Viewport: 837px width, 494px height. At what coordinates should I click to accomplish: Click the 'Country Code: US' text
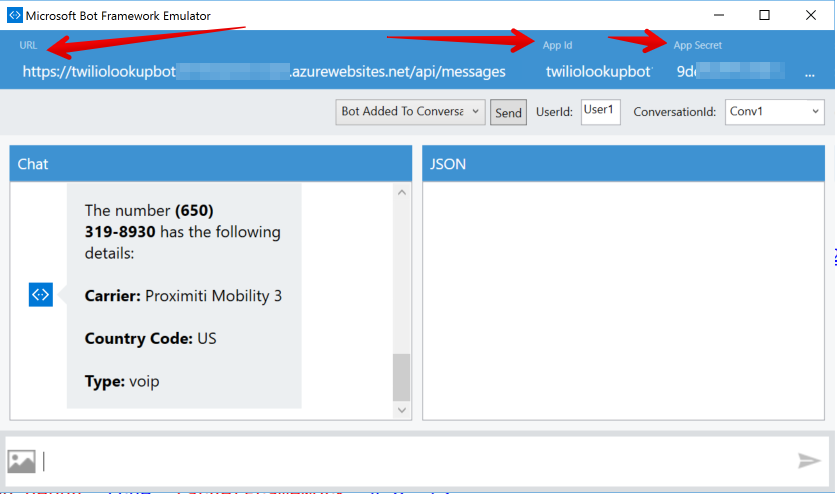click(151, 339)
